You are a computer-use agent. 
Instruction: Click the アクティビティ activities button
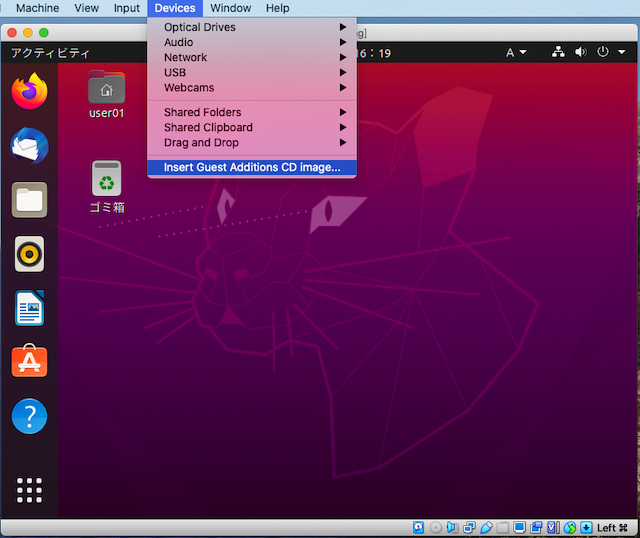coord(50,53)
